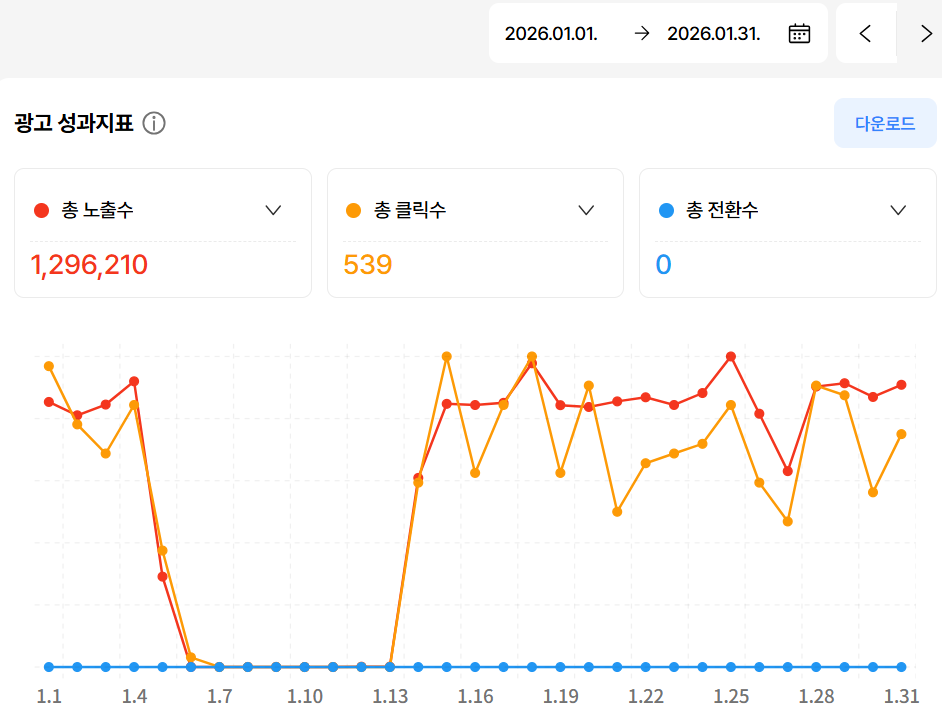Select the 1,296,210 impressions value

tap(89, 264)
